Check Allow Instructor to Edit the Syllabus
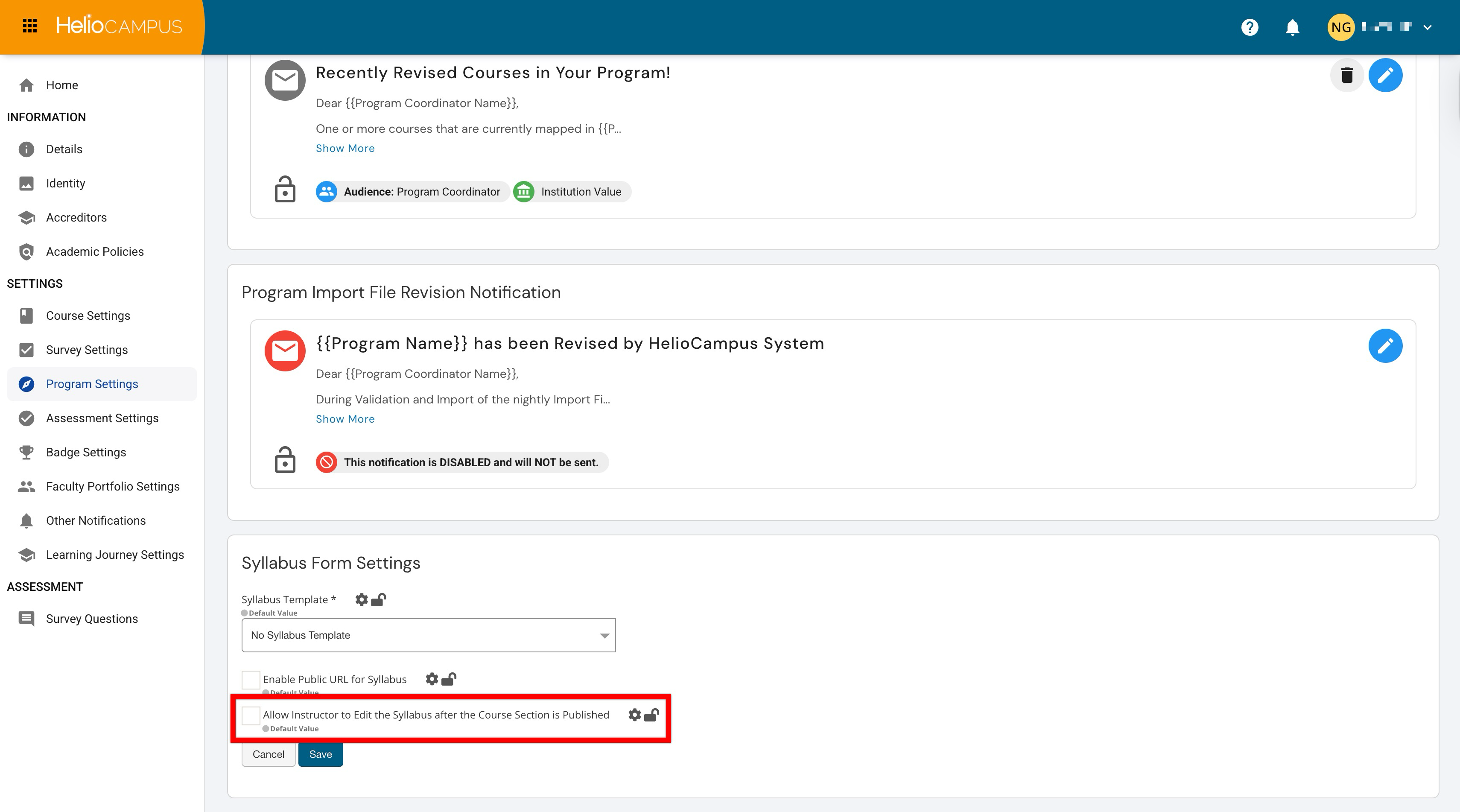The height and width of the screenshot is (812, 1460). coord(251,715)
